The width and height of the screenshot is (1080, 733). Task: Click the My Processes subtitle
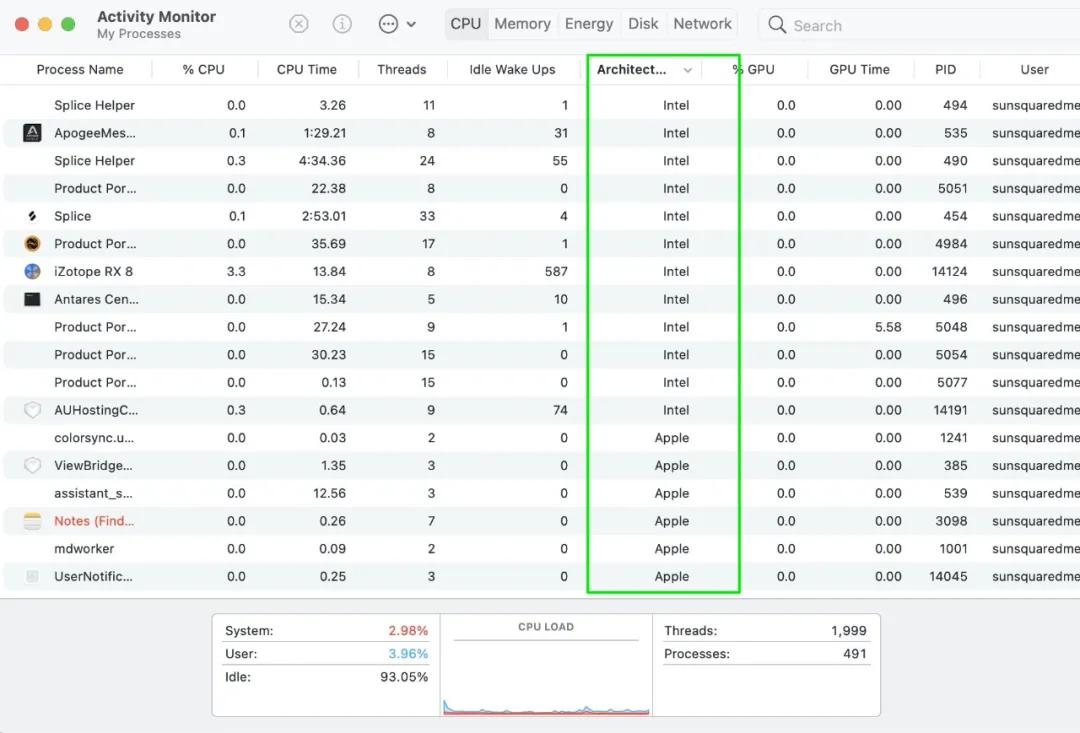[x=138, y=34]
